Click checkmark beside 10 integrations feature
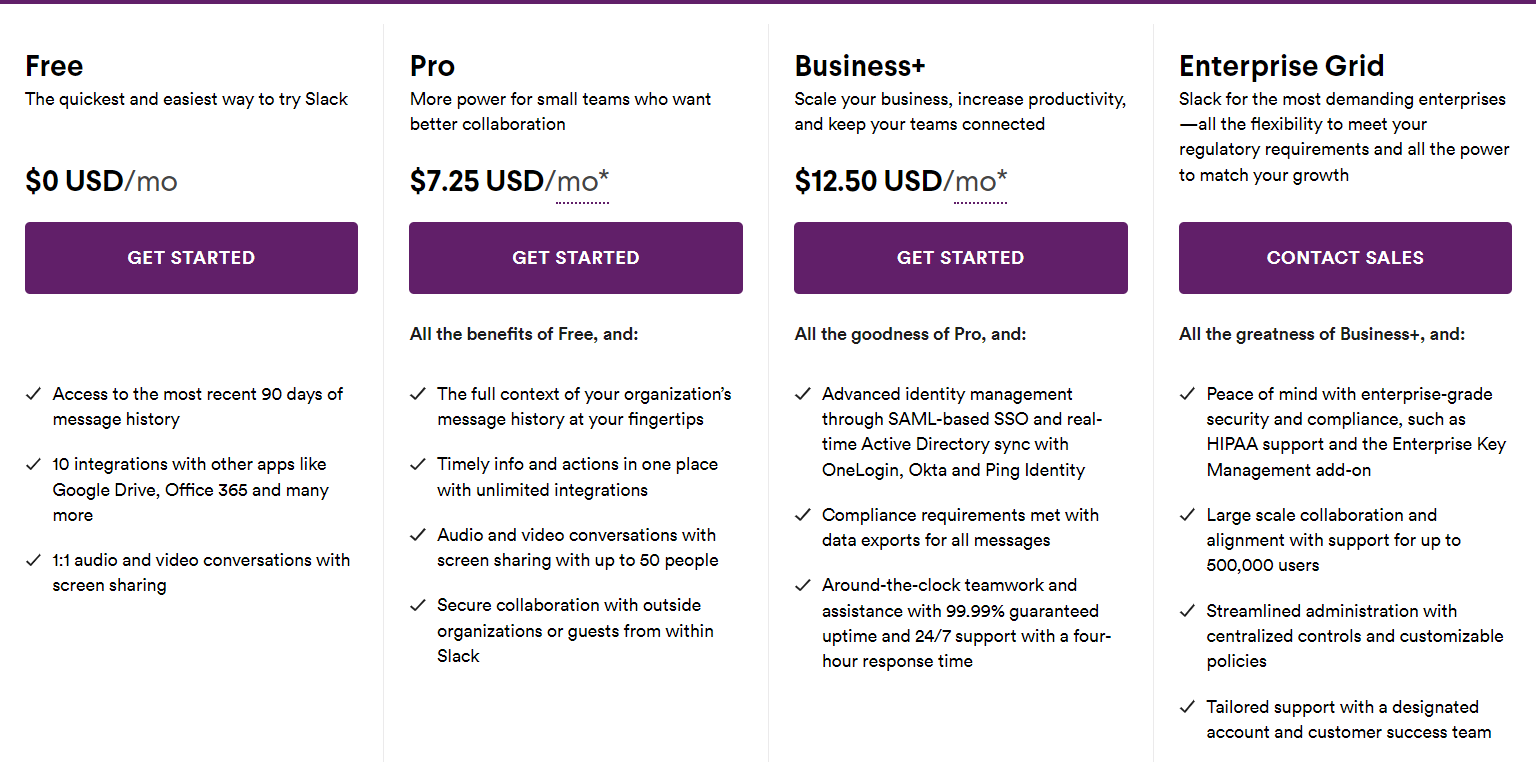Screen dimensions: 1536x762 (33, 464)
